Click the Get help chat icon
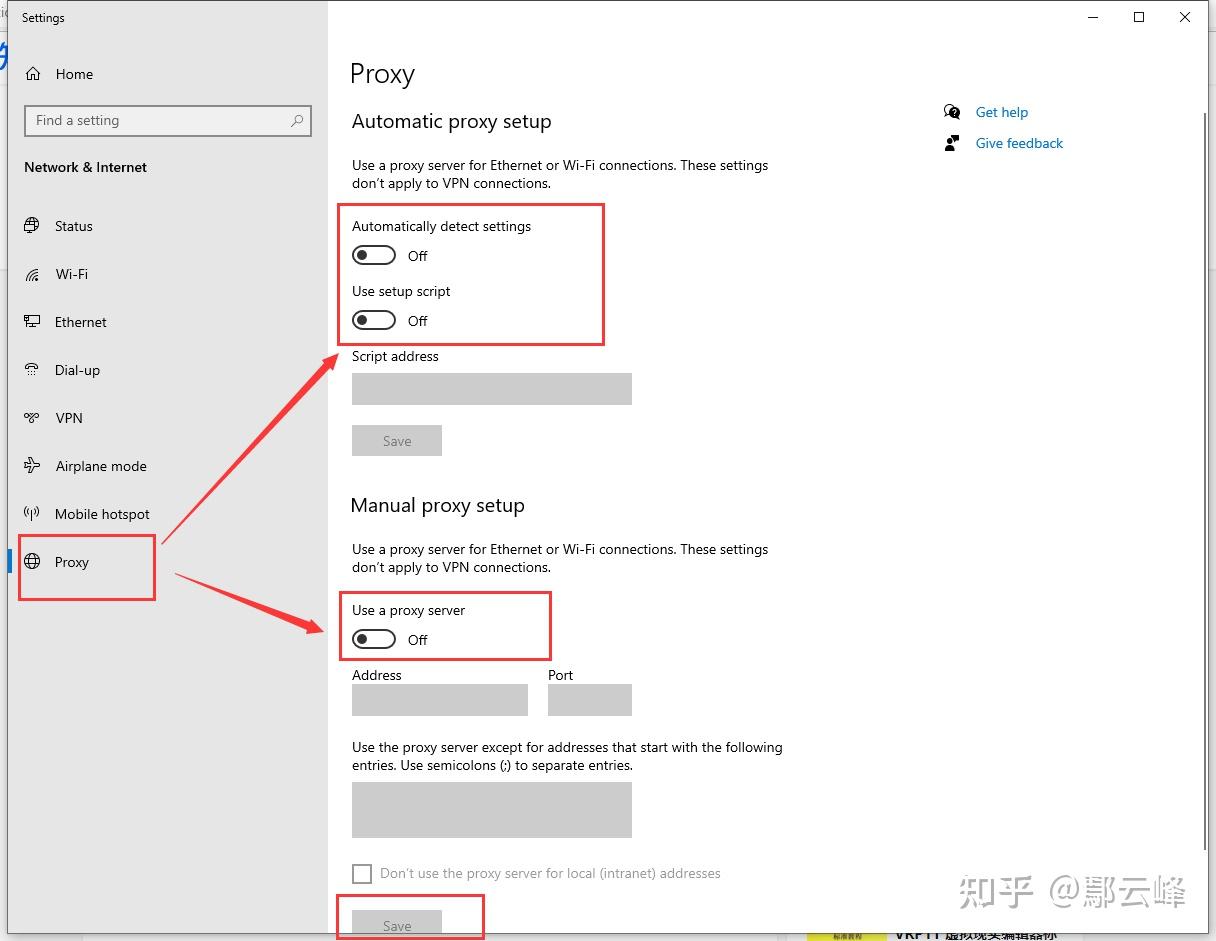 [952, 112]
